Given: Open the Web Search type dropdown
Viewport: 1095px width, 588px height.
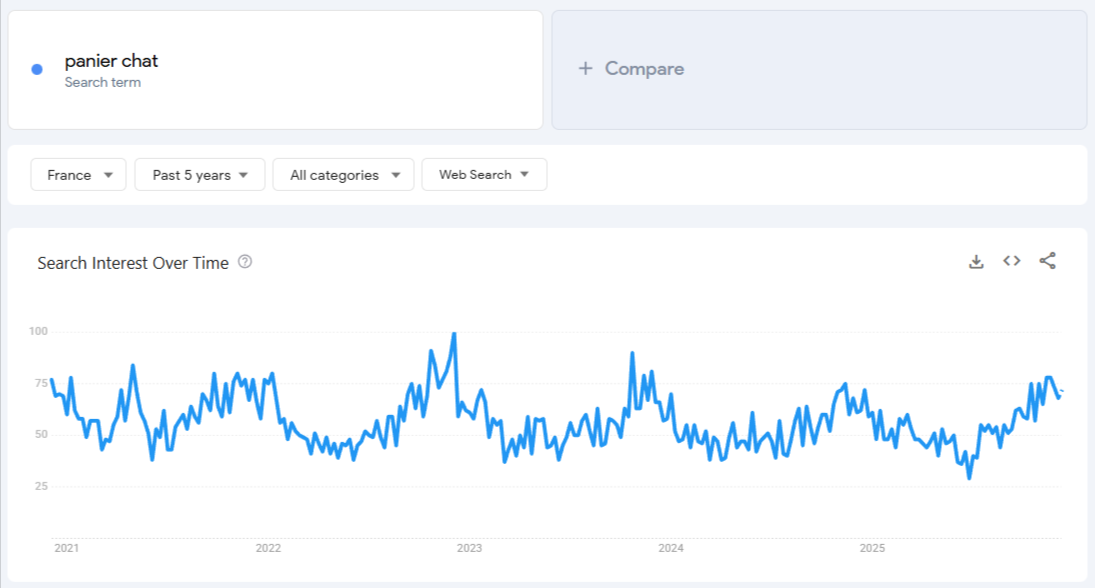Looking at the screenshot, I should (484, 174).
